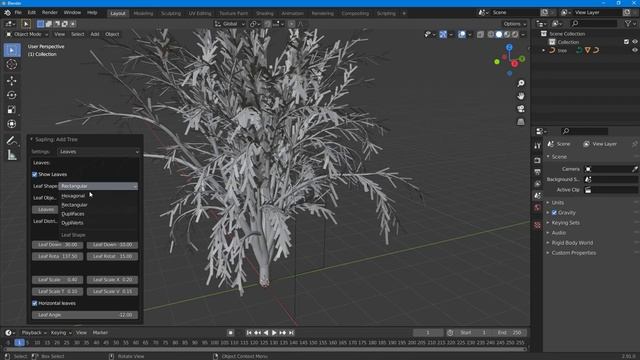Switch to the Modeling workspace tab

point(143,13)
